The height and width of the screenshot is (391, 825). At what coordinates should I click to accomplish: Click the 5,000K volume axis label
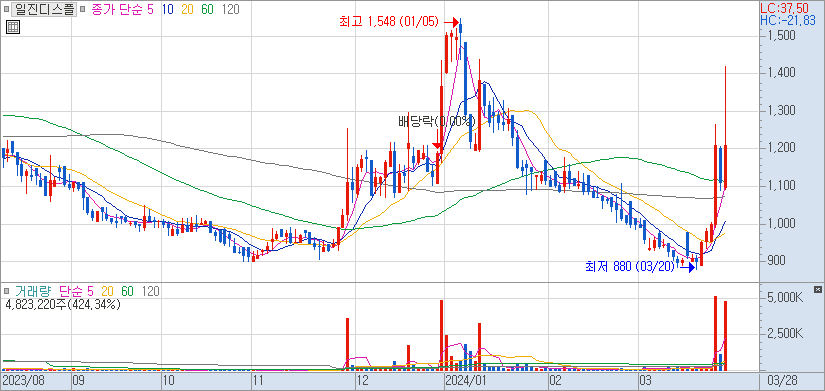point(784,298)
